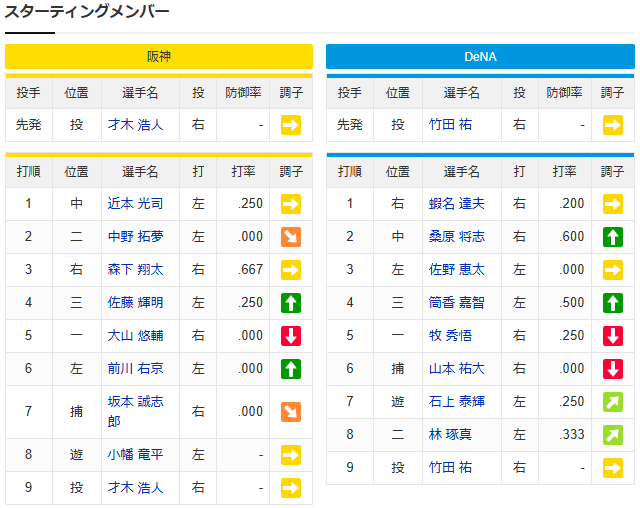Click the 先発 cell in Hanshin pitcher table
This screenshot has height=508, width=640.
tap(28, 124)
